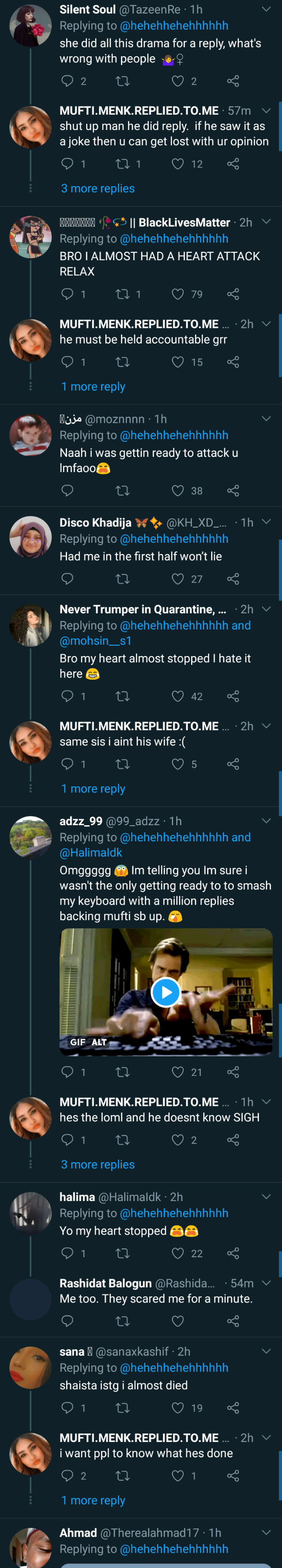
Task: Open the @Halimaldk mention in adzz_99's tweet
Action: click(x=91, y=853)
